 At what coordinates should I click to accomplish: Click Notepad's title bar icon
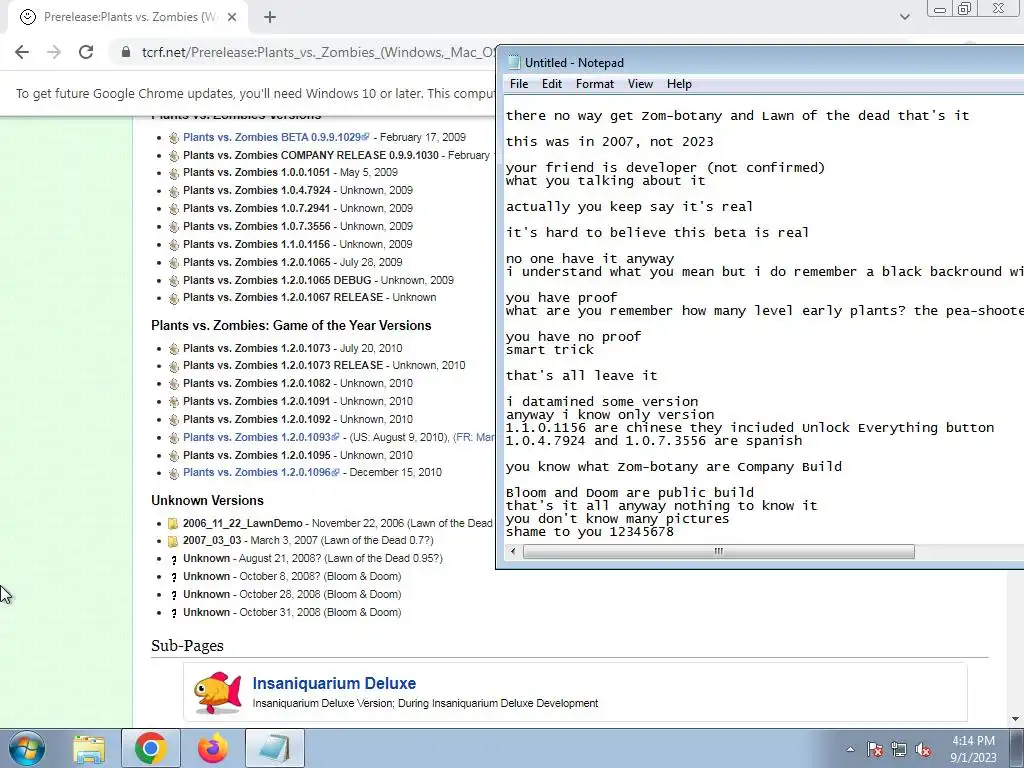(514, 63)
